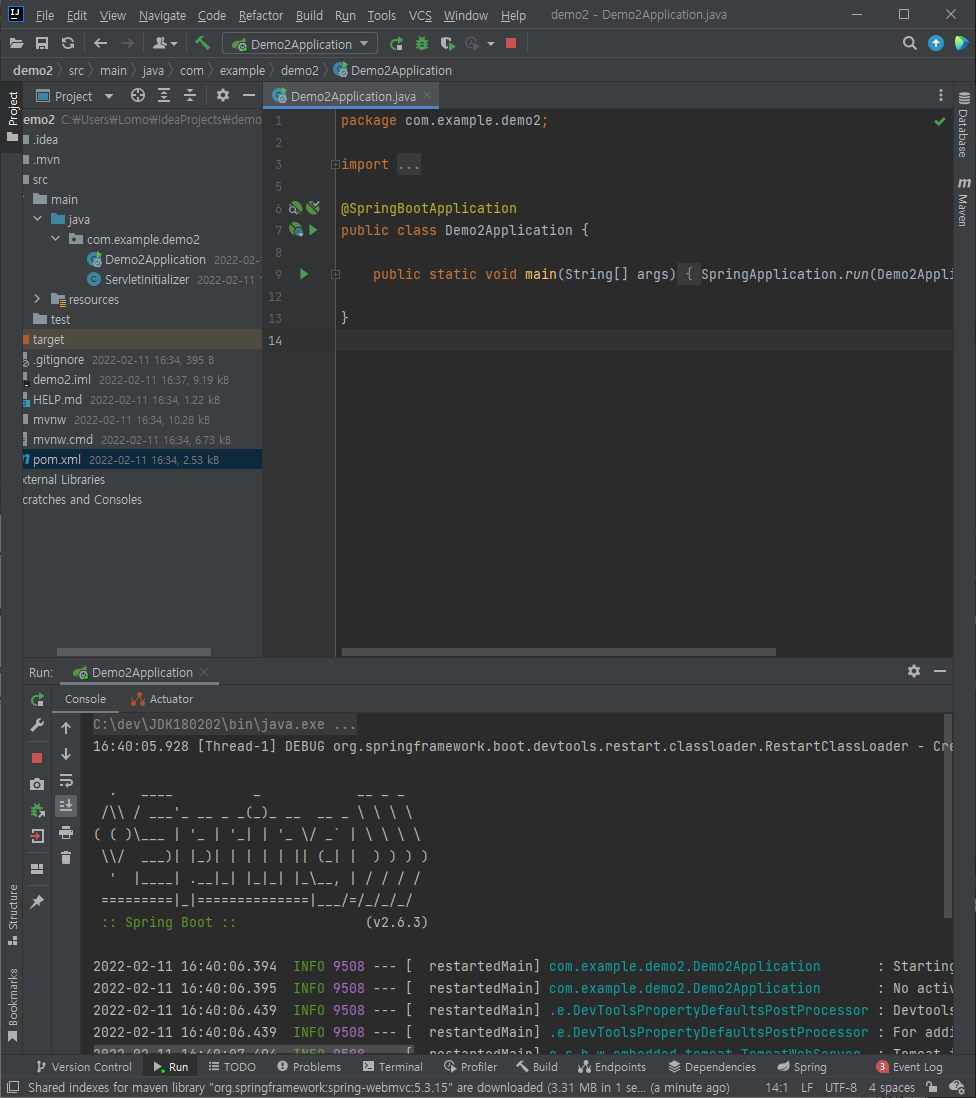The width and height of the screenshot is (976, 1098).
Task: Expand the folded main method body
Action: 335,274
